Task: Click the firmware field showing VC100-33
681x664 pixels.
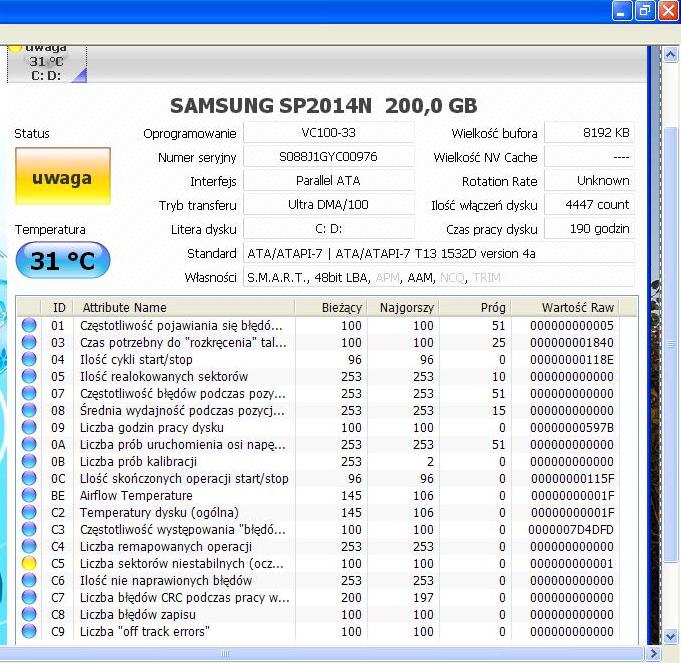Action: click(x=328, y=132)
